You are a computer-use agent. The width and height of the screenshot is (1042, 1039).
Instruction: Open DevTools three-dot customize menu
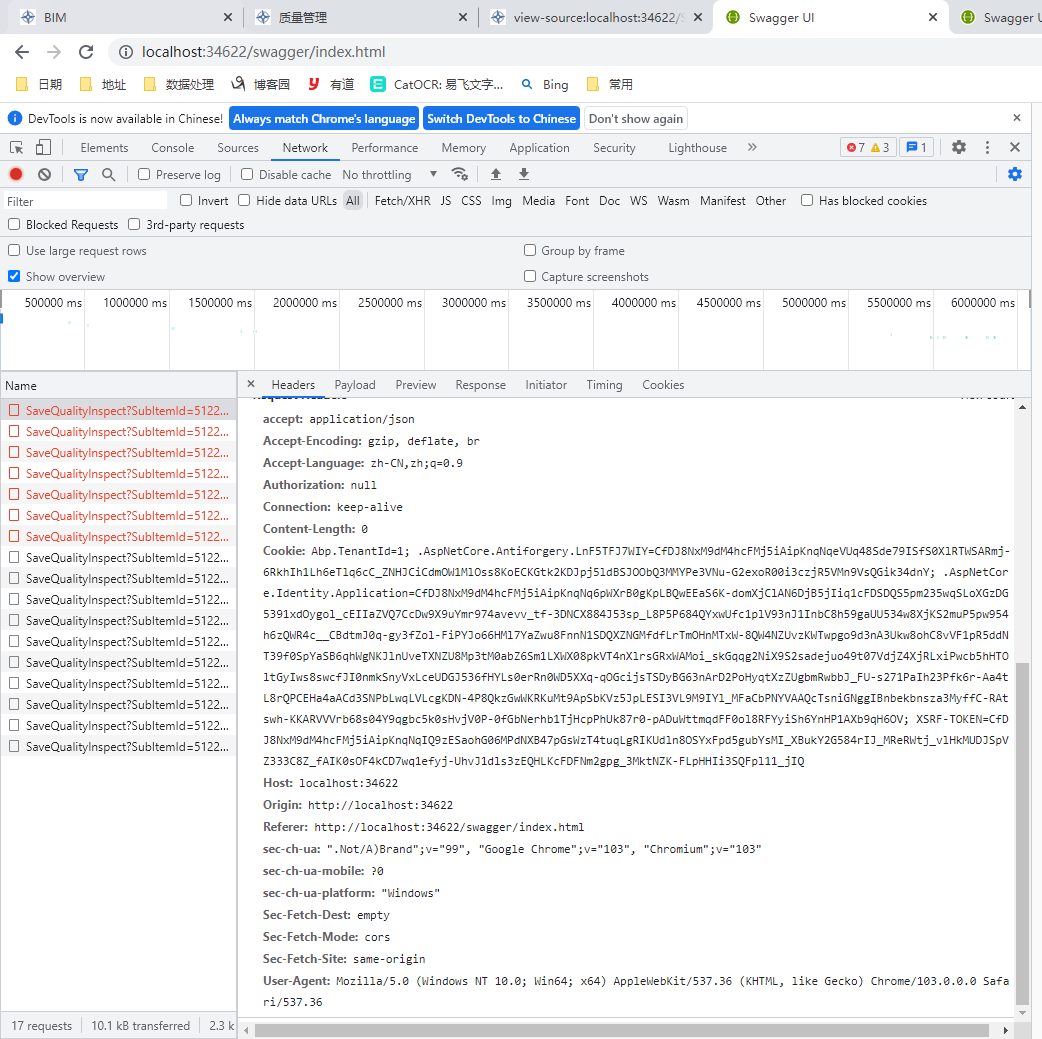987,147
